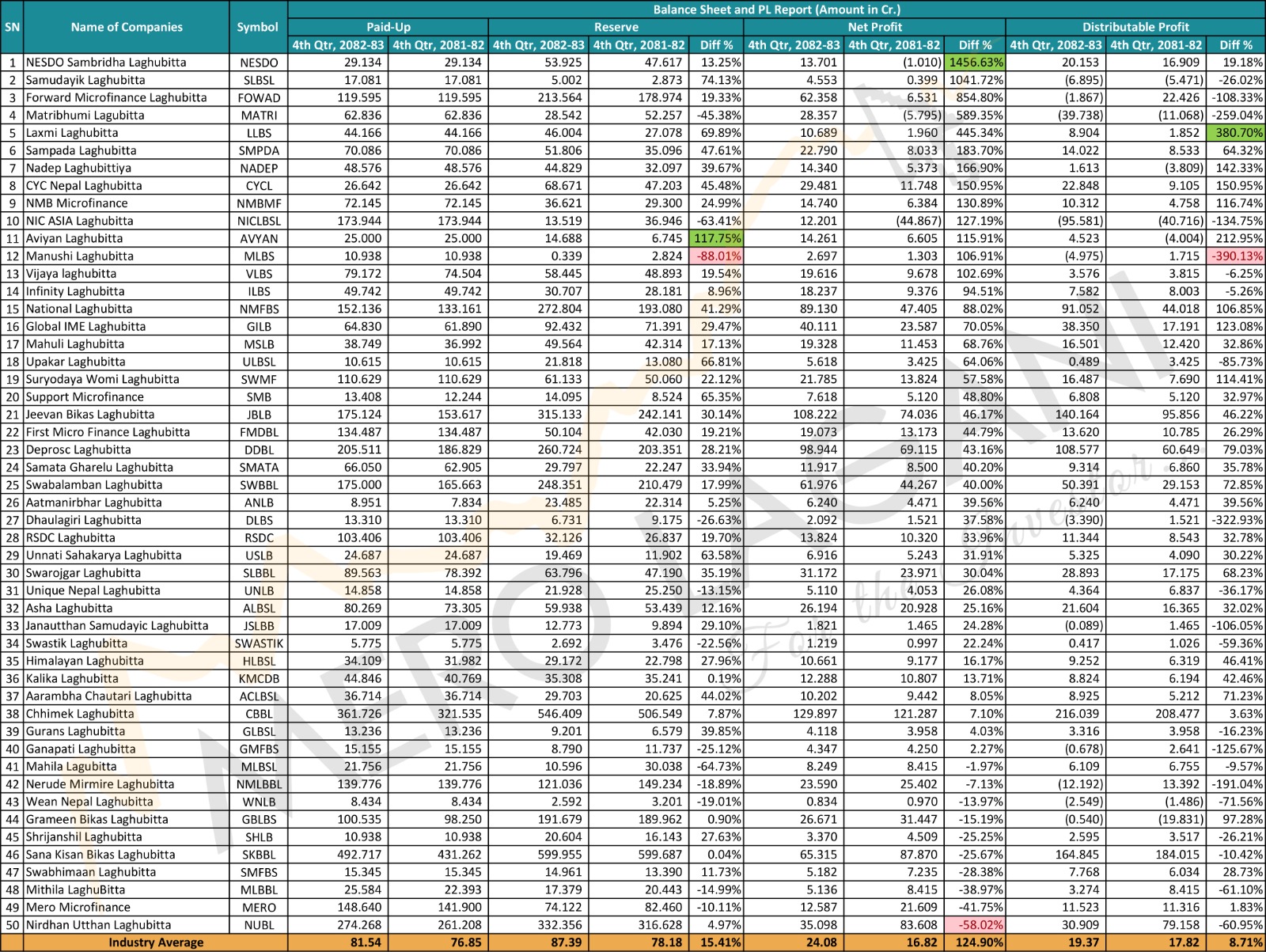The width and height of the screenshot is (1266, 952).
Task: Click the green '380.70%' cell
Action: click(1235, 133)
